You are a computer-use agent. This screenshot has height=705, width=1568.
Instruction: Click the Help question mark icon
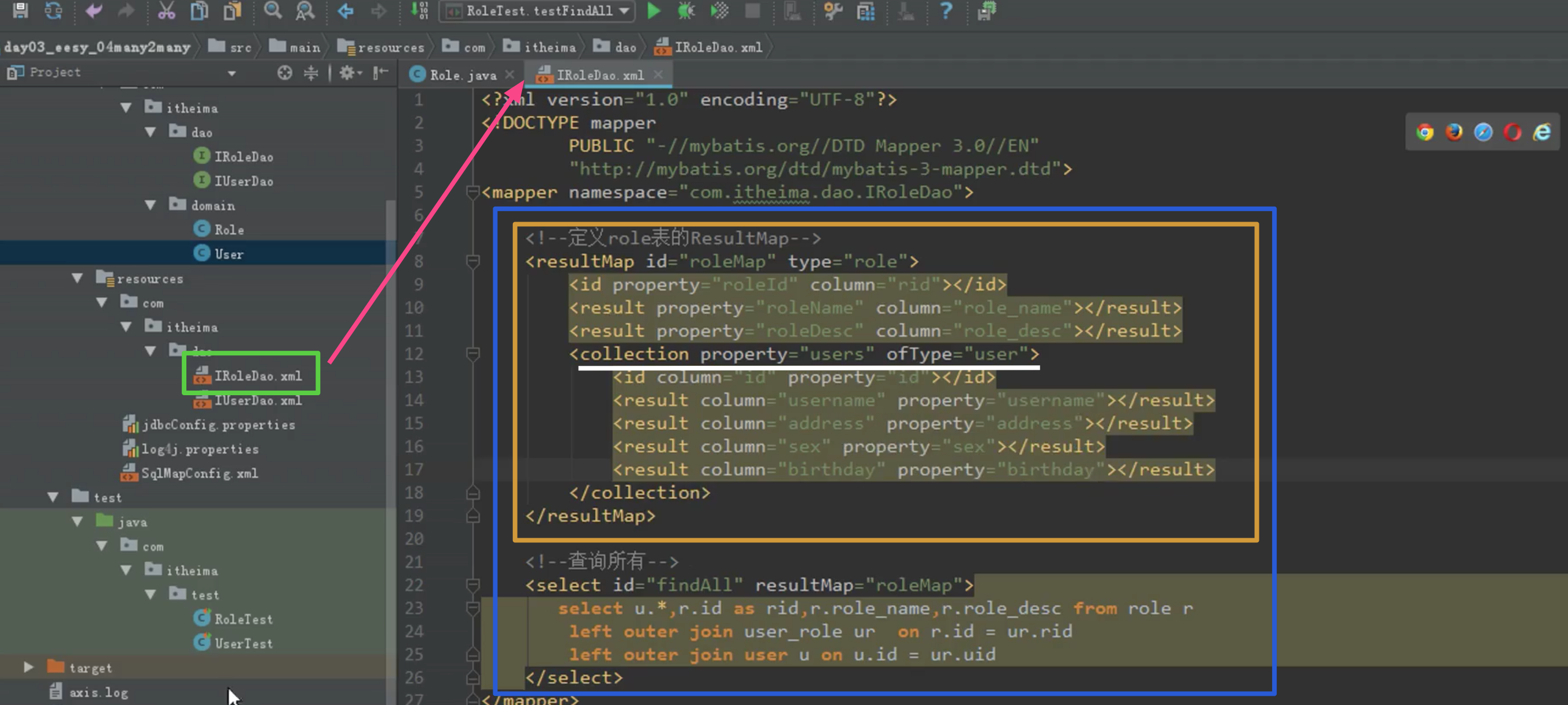tap(946, 10)
